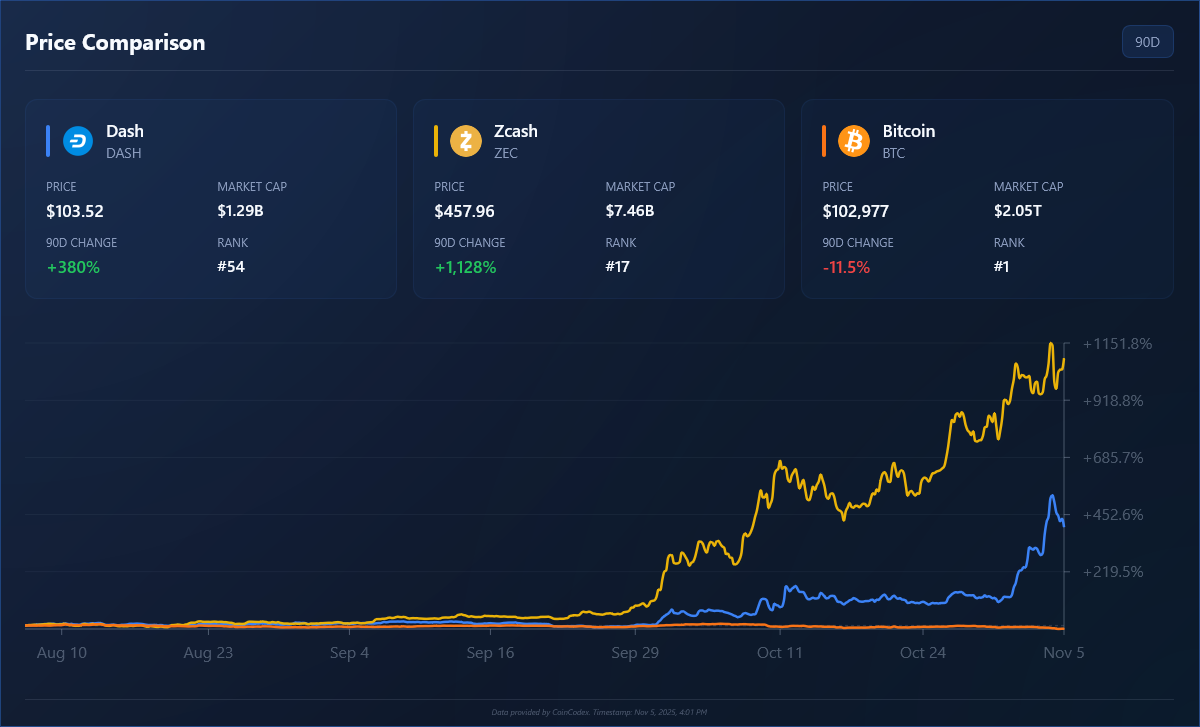1200x727 pixels.
Task: Select the yellow Zcash accent bar
Action: pos(434,140)
